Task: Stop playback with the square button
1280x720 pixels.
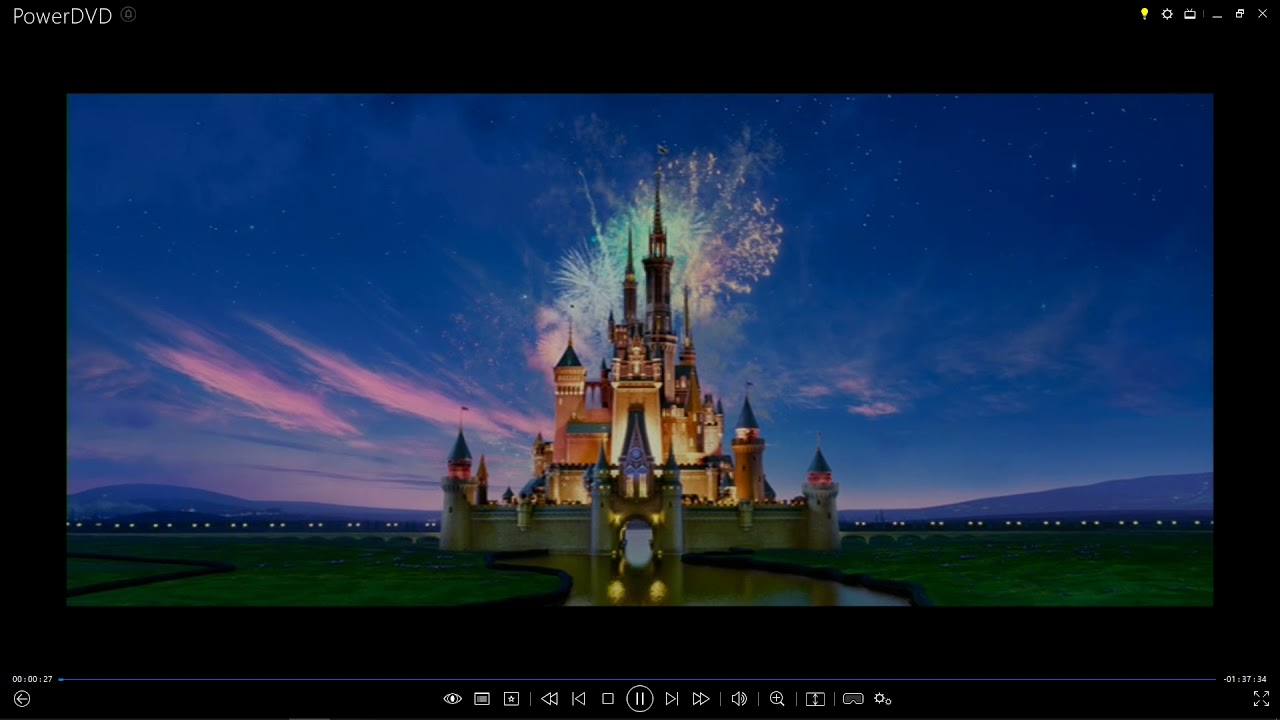Action: point(607,699)
